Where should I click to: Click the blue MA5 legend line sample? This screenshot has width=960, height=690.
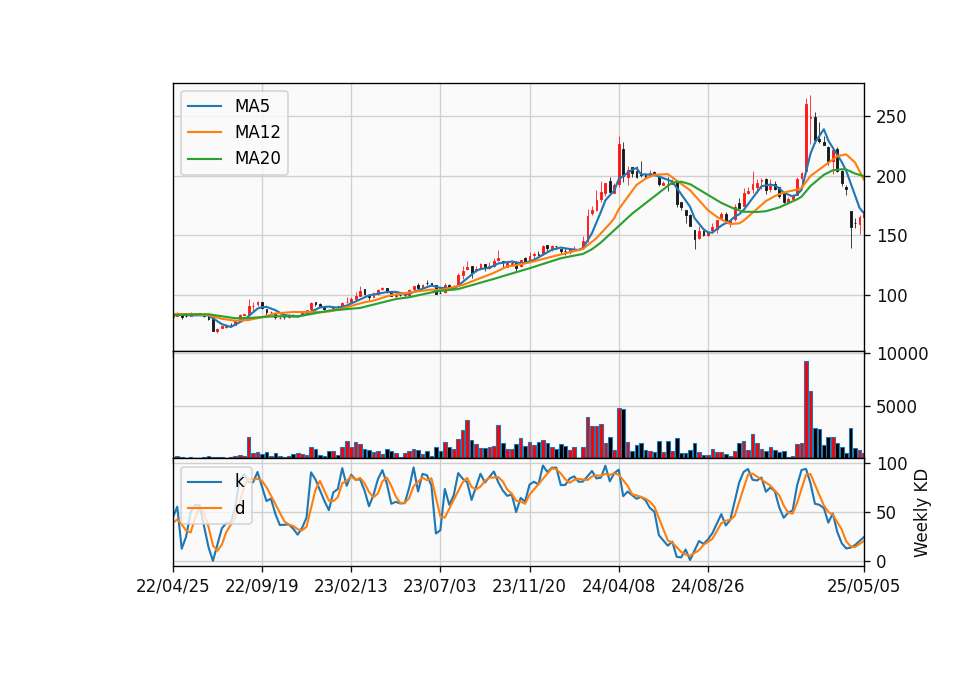tap(204, 106)
